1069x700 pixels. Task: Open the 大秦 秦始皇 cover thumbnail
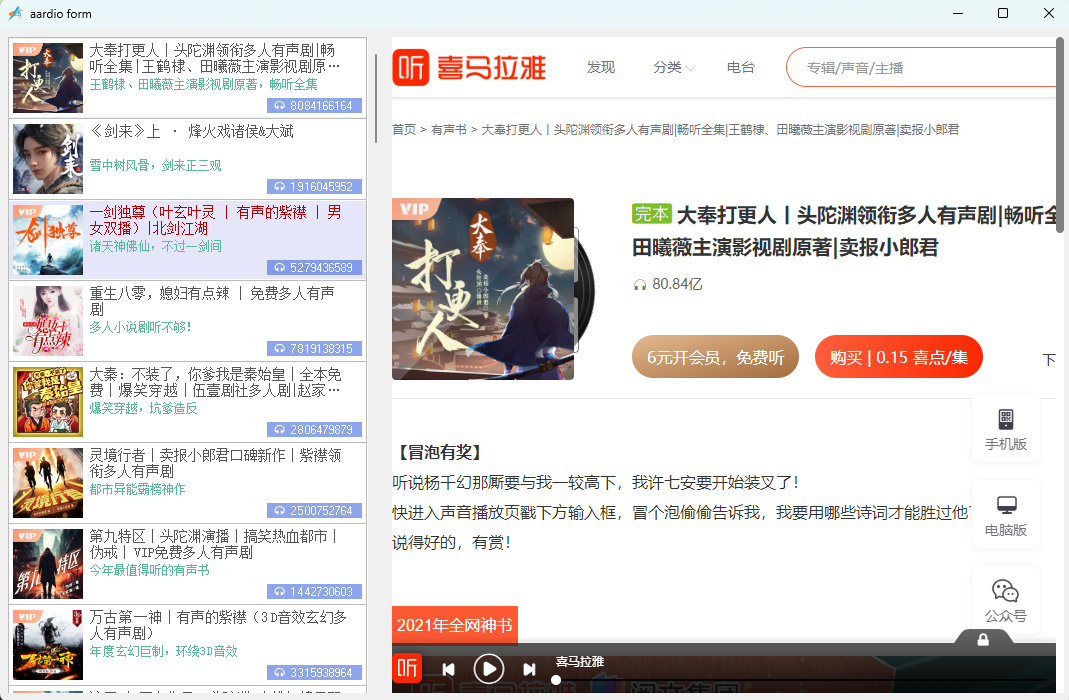48,402
